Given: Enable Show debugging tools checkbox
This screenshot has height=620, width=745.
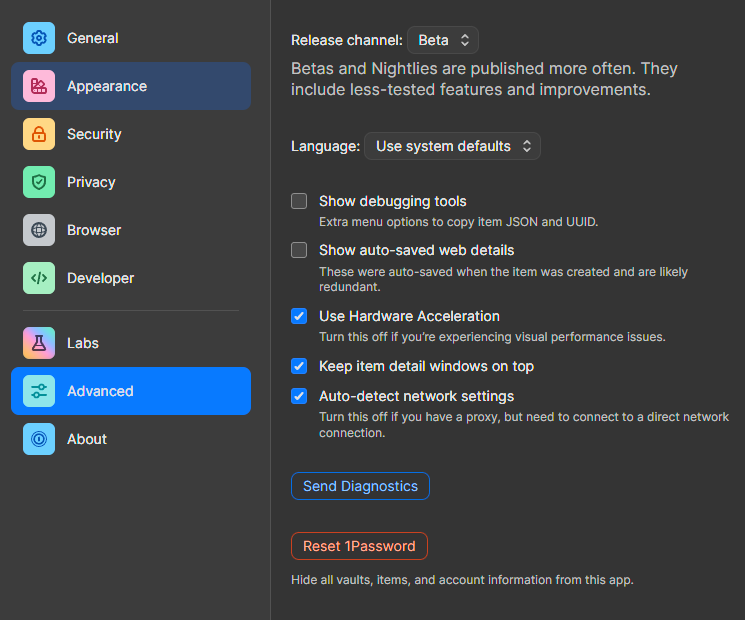Looking at the screenshot, I should (299, 201).
